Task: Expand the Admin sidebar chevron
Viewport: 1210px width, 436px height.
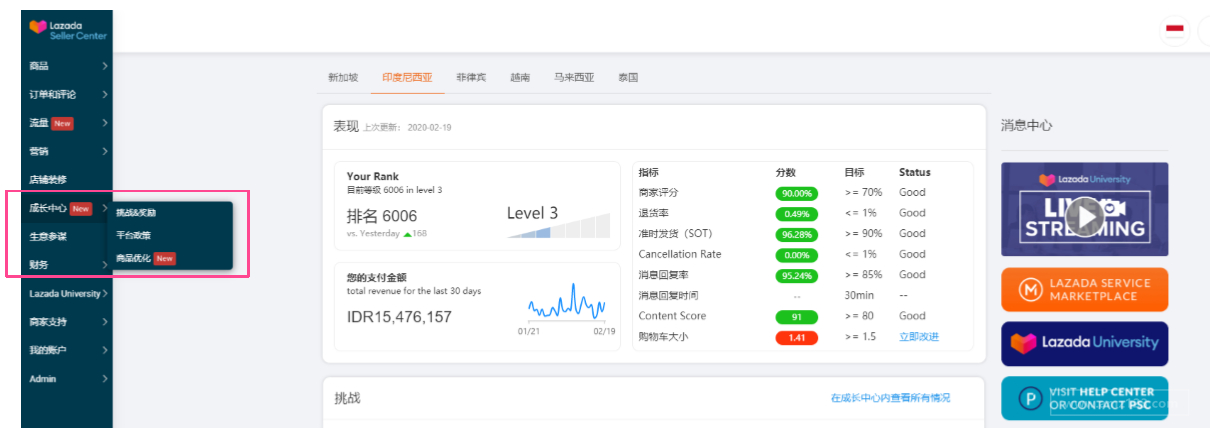Action: 105,379
